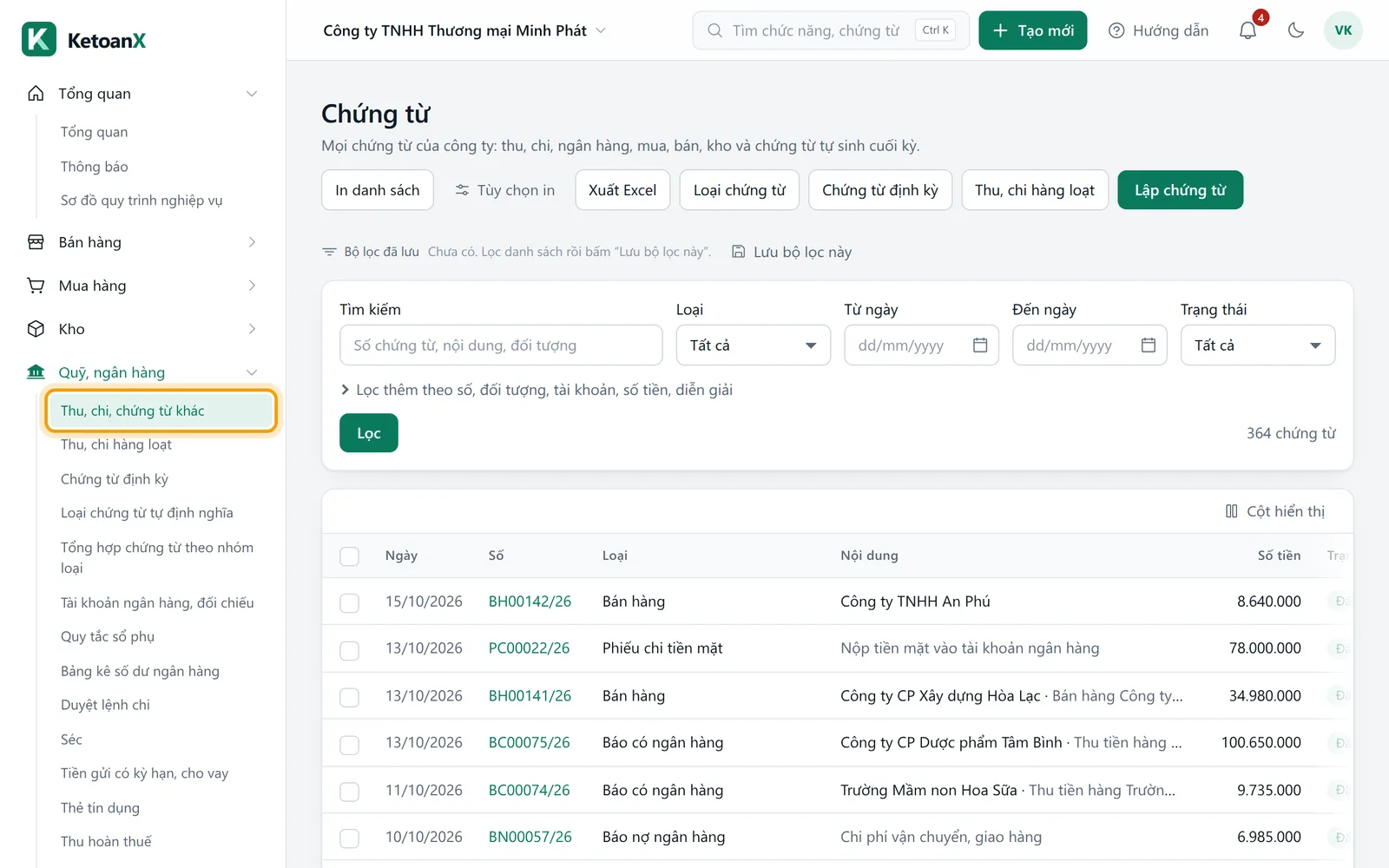
Task: Click the Tìm kiếm search input
Action: coord(501,345)
